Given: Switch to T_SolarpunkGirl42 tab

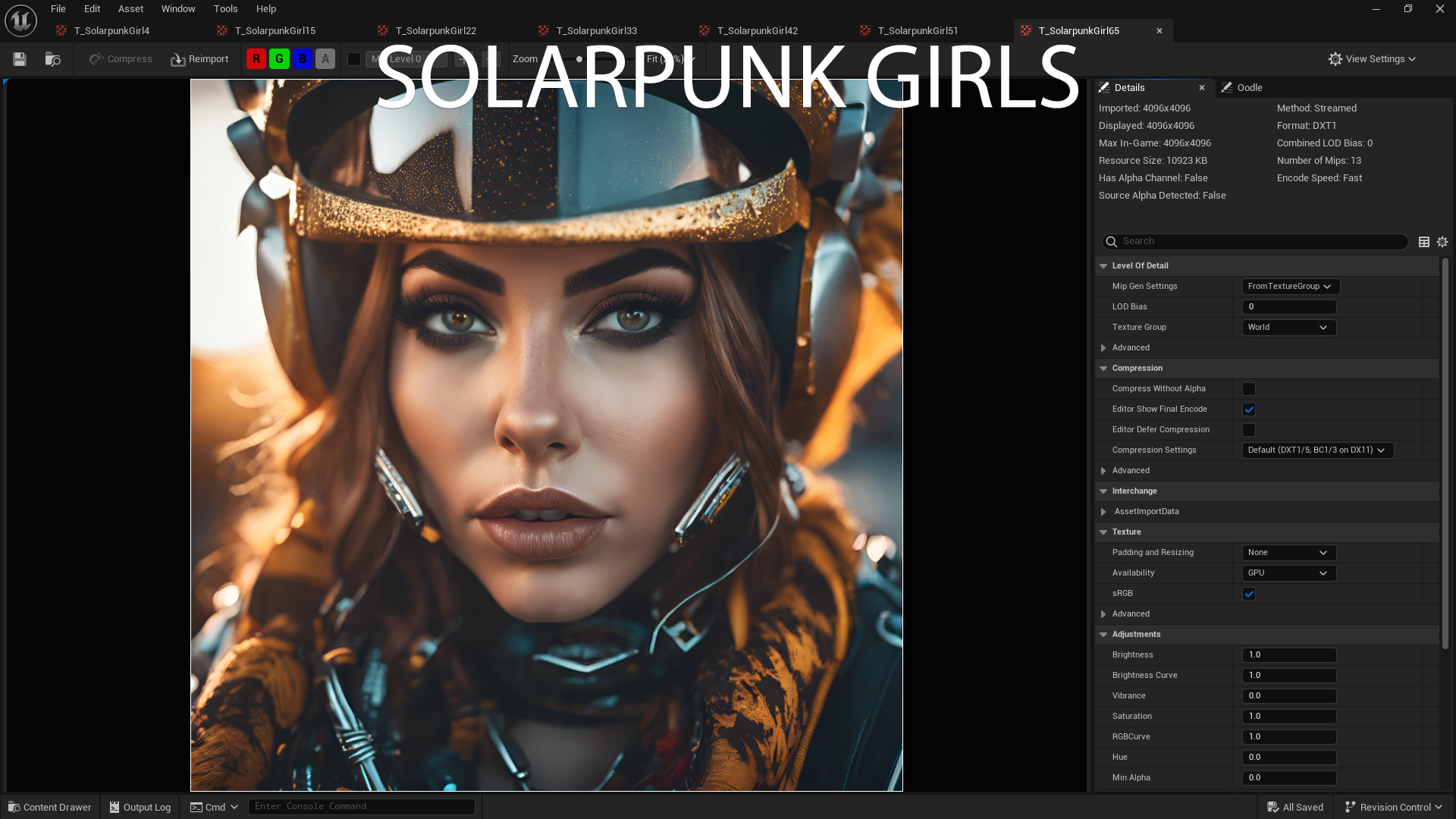Looking at the screenshot, I should [x=757, y=31].
